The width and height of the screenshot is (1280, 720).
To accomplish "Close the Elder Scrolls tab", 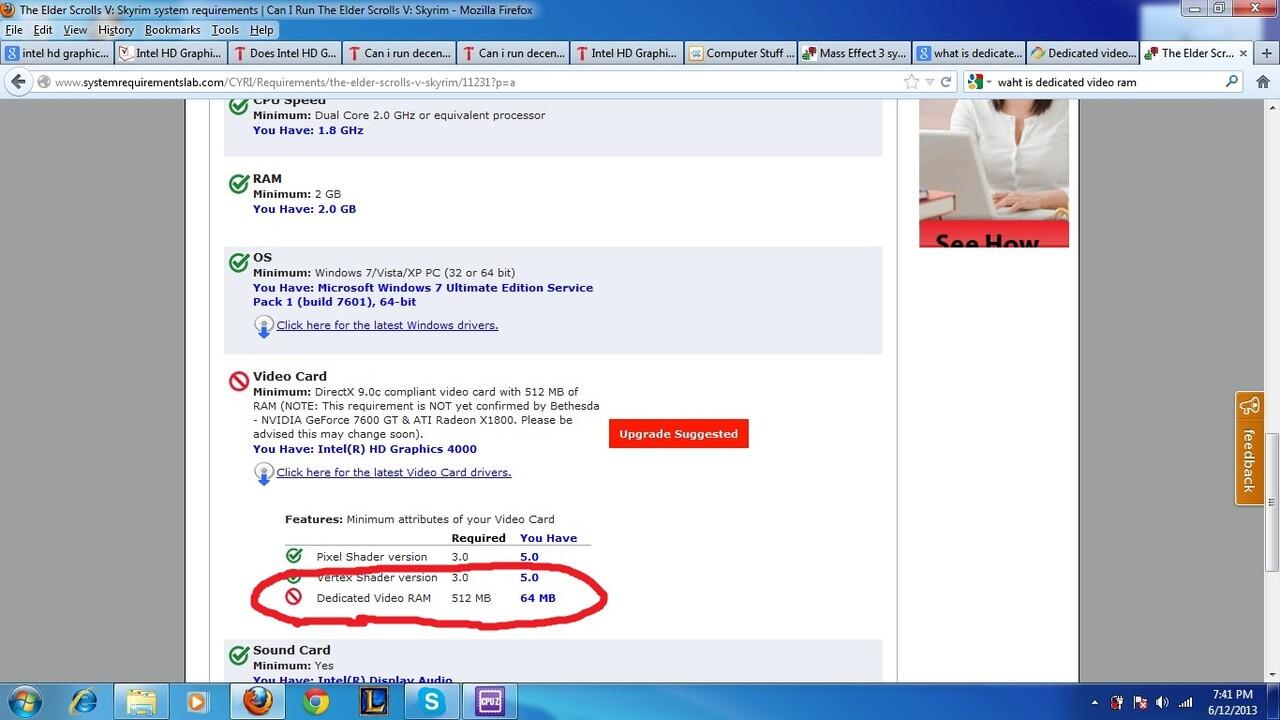I will 1244,53.
